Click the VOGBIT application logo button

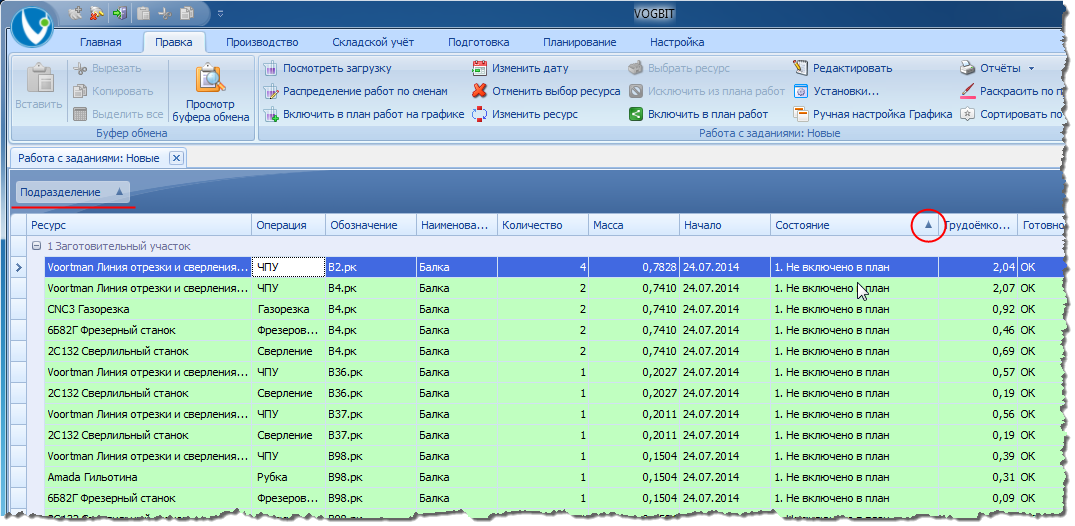tap(36, 25)
